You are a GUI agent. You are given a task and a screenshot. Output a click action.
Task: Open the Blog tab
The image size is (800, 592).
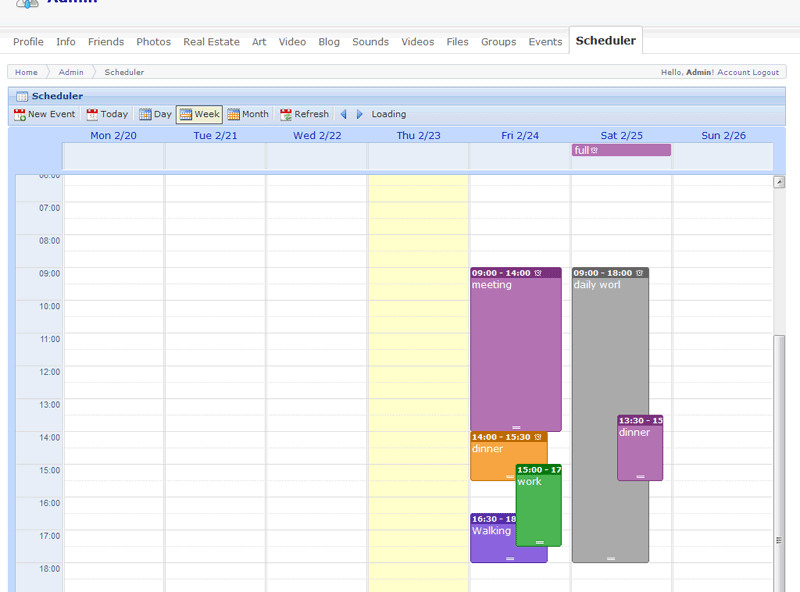tap(329, 42)
